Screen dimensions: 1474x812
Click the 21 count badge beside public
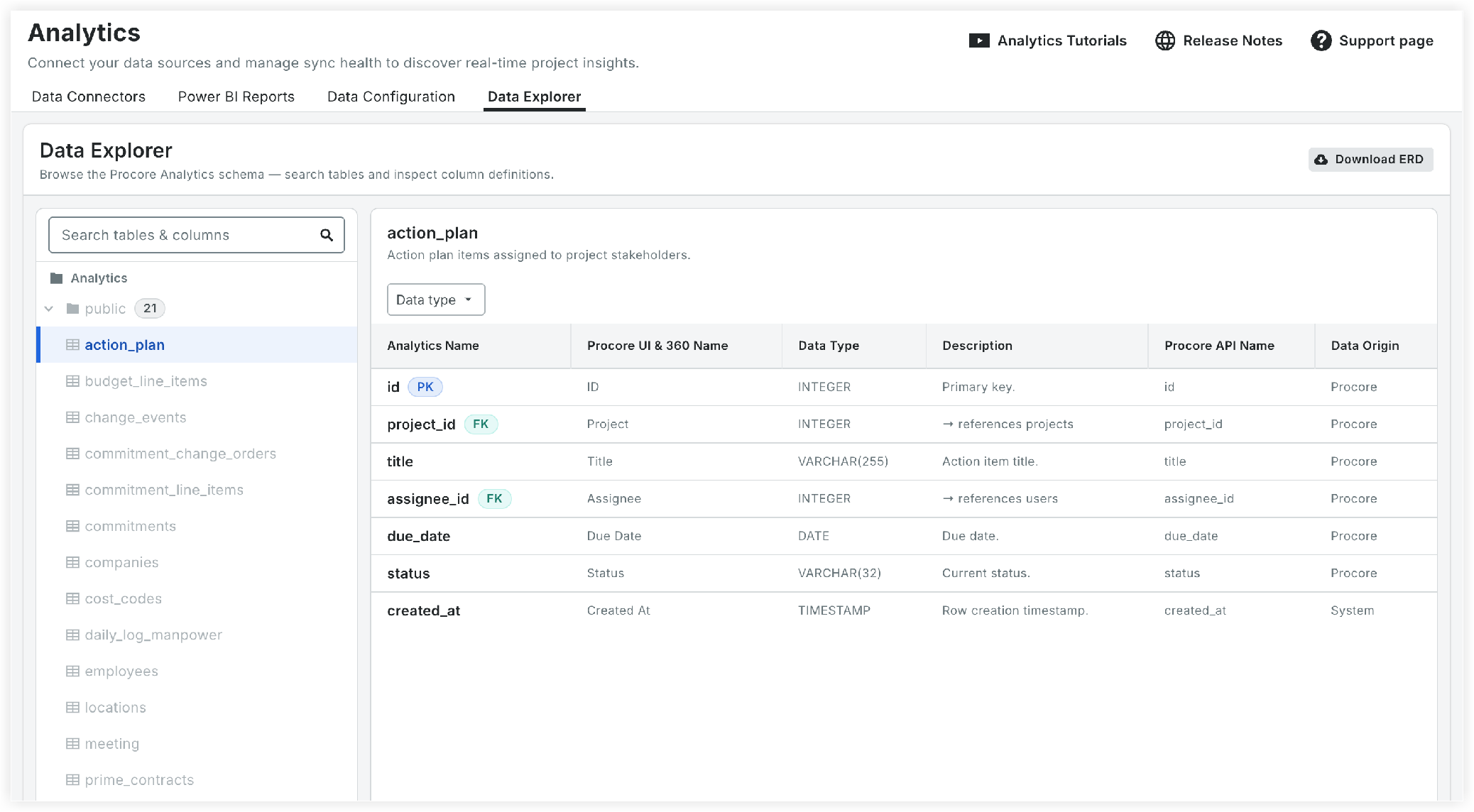pos(150,309)
